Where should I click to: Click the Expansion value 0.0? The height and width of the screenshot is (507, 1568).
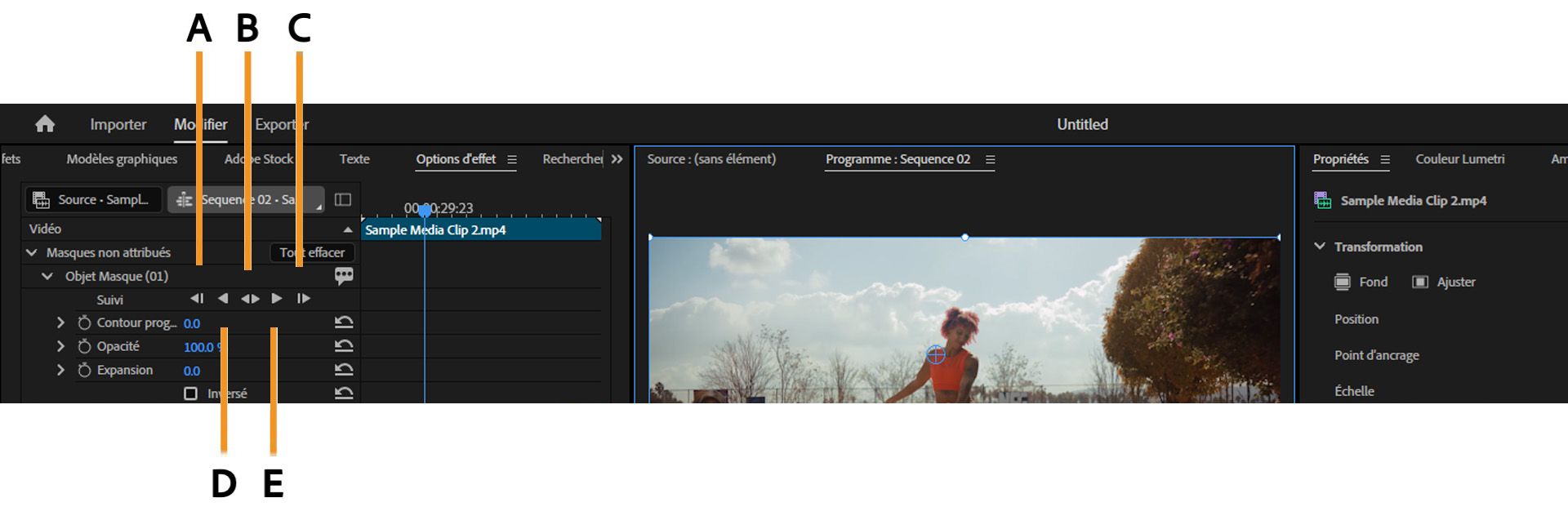(192, 371)
